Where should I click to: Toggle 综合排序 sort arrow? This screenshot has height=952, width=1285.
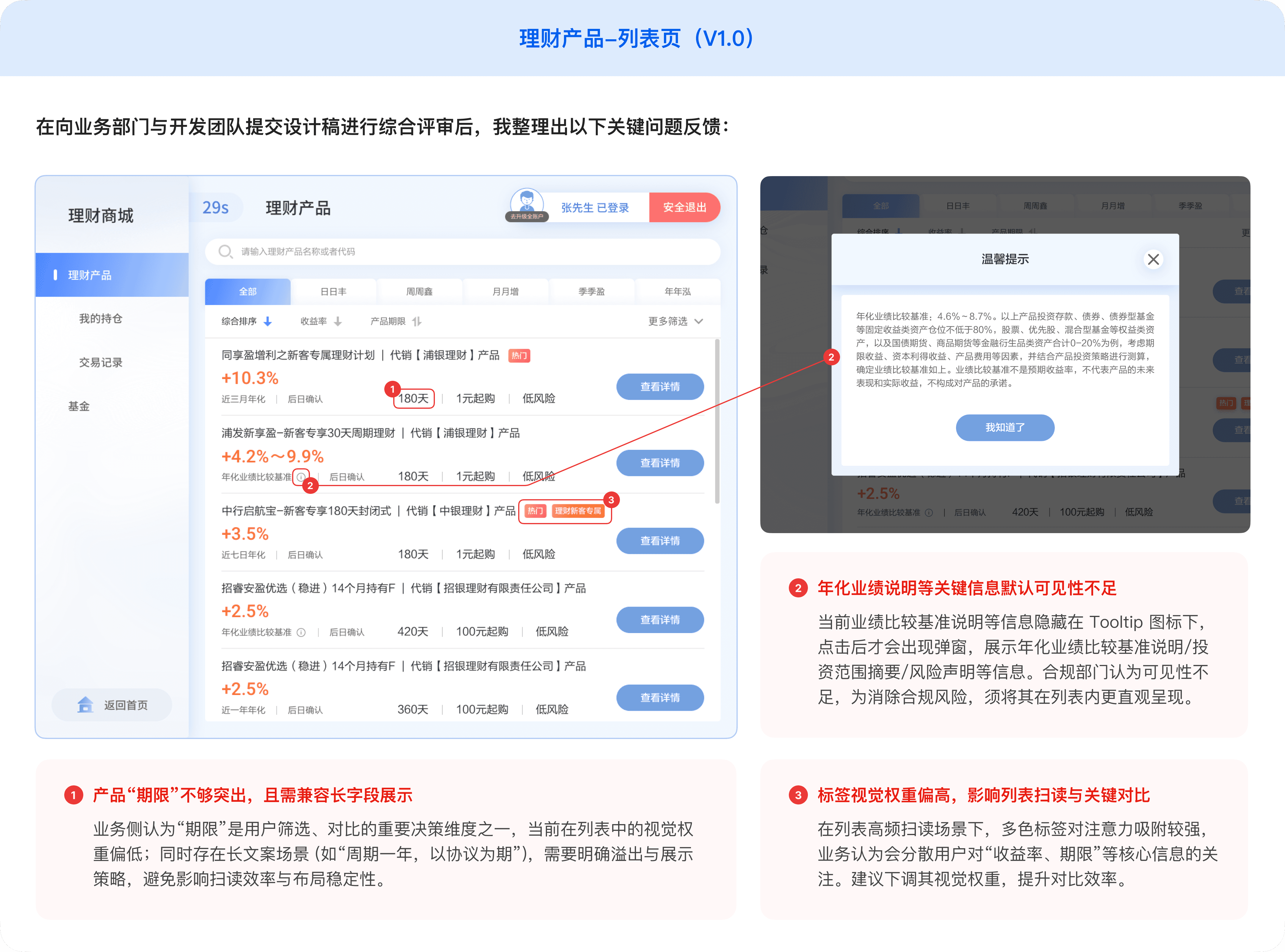tap(267, 321)
